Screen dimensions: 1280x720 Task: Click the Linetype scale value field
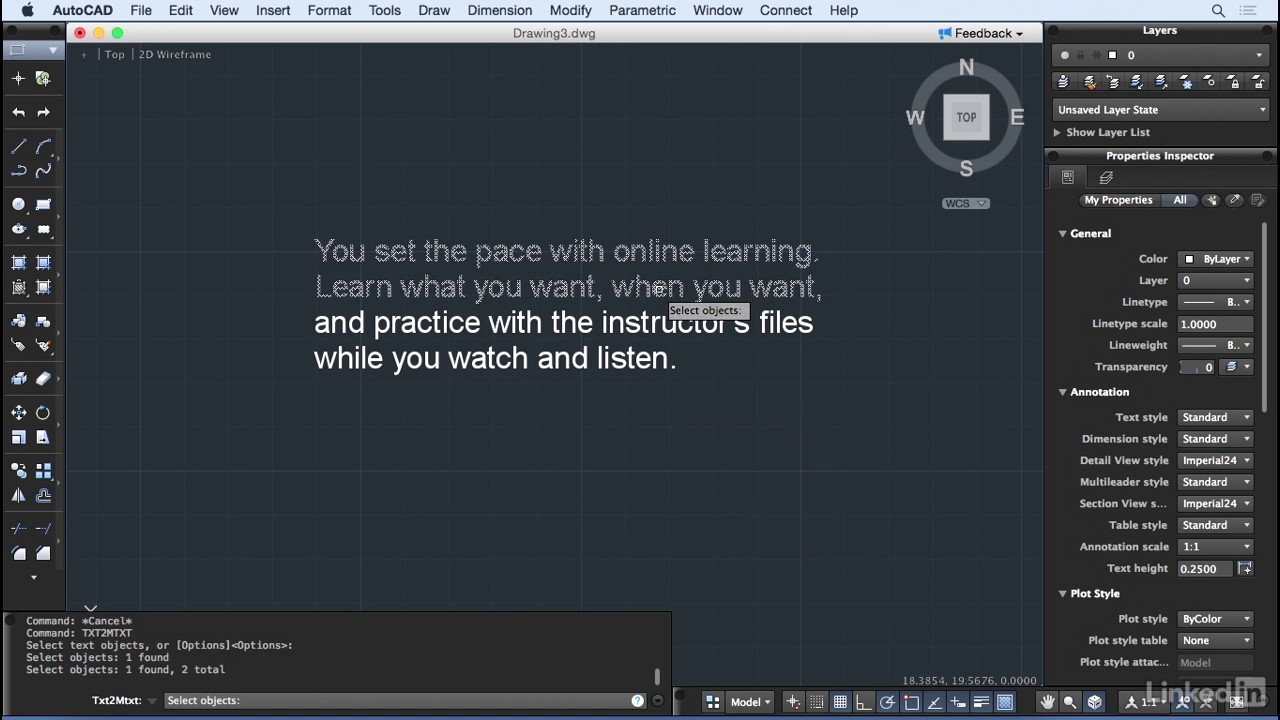point(1215,324)
